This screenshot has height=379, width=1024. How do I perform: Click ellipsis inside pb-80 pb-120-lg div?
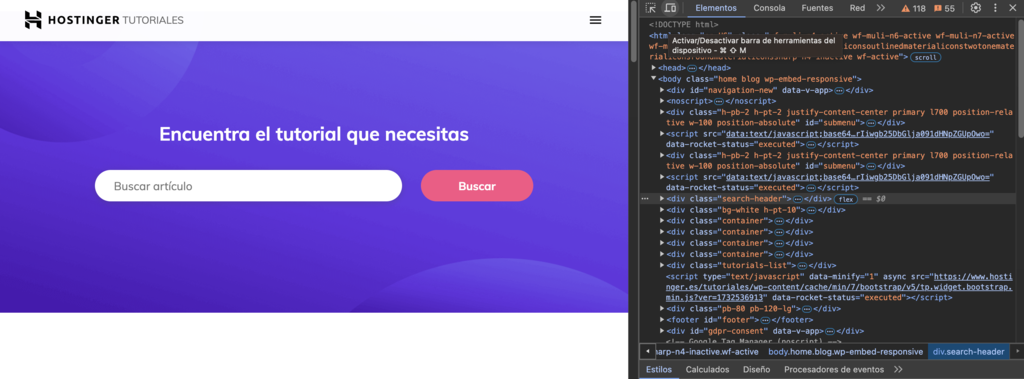pyautogui.click(x=807, y=308)
